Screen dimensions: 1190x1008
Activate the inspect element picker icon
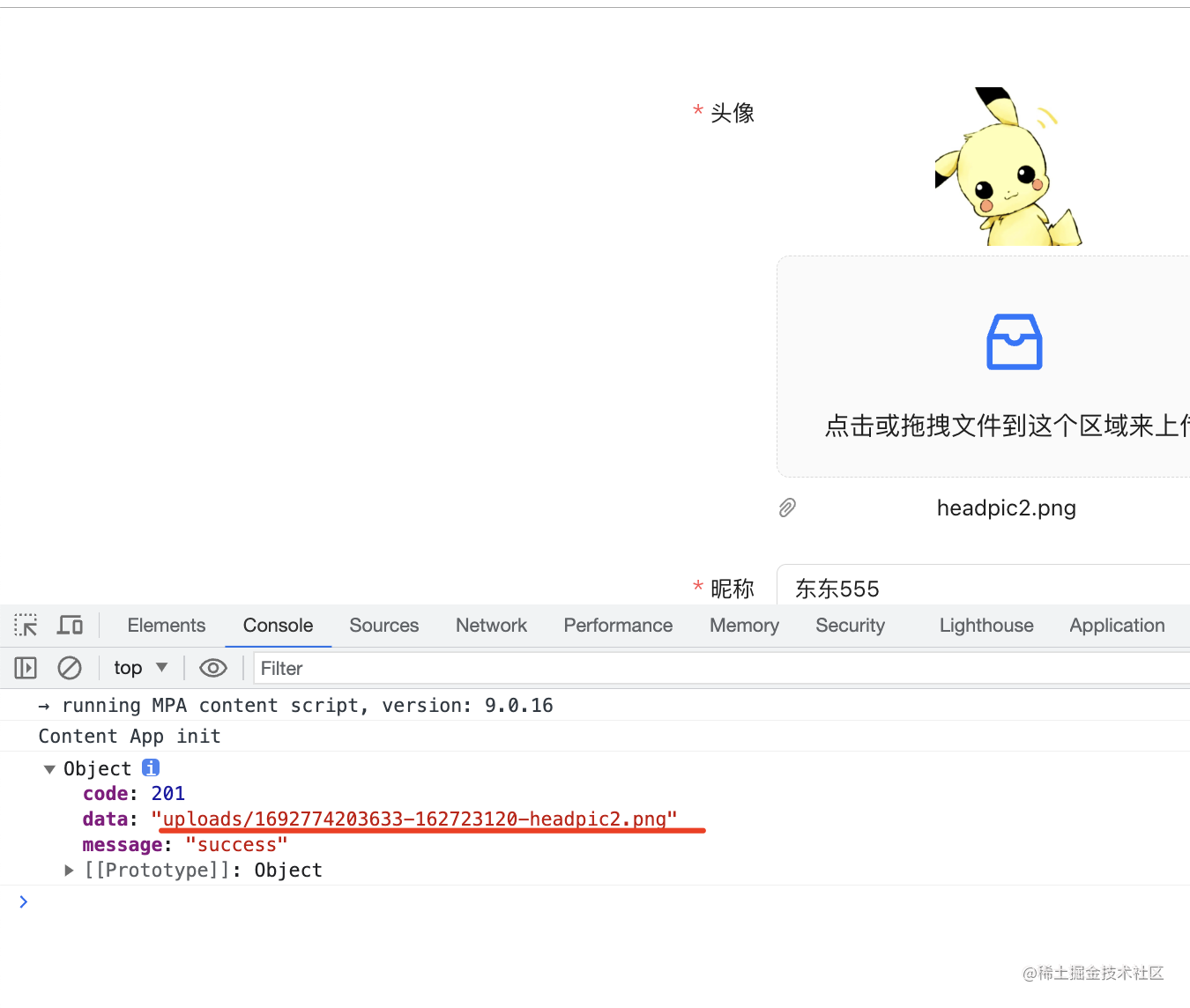(26, 626)
